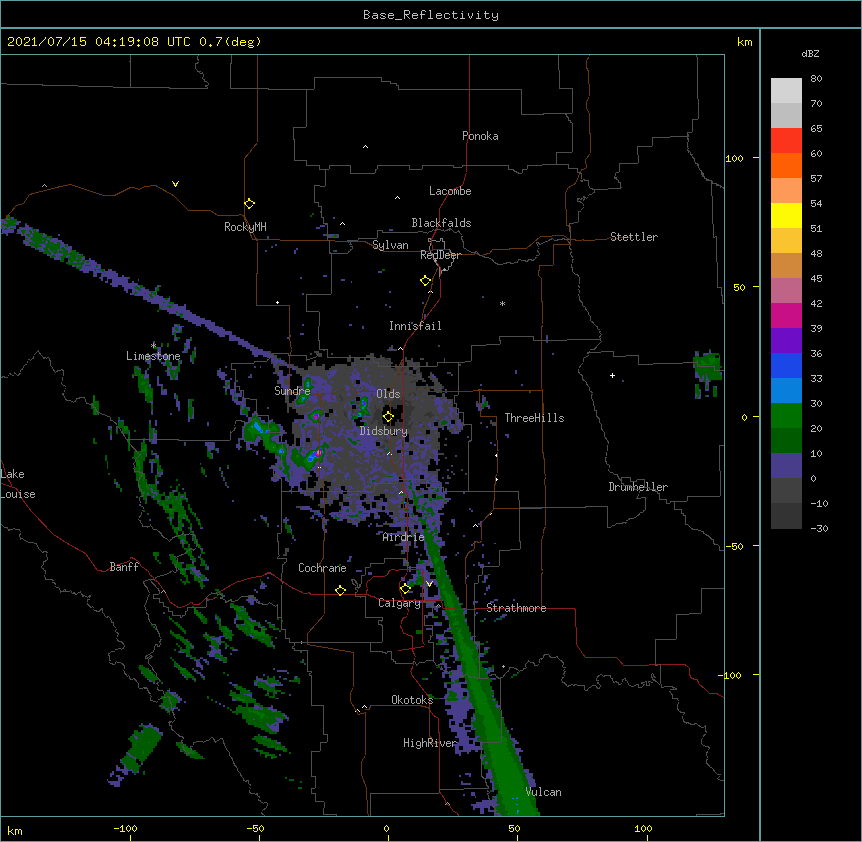Select the blue 36-33 dBZ legend swatch
The width and height of the screenshot is (862, 842).
pos(786,365)
